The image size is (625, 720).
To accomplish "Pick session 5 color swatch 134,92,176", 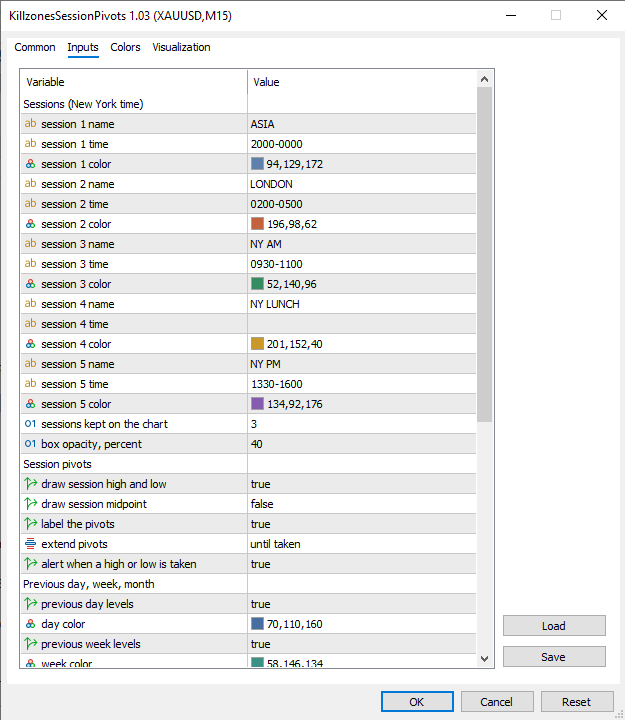I will pos(257,404).
